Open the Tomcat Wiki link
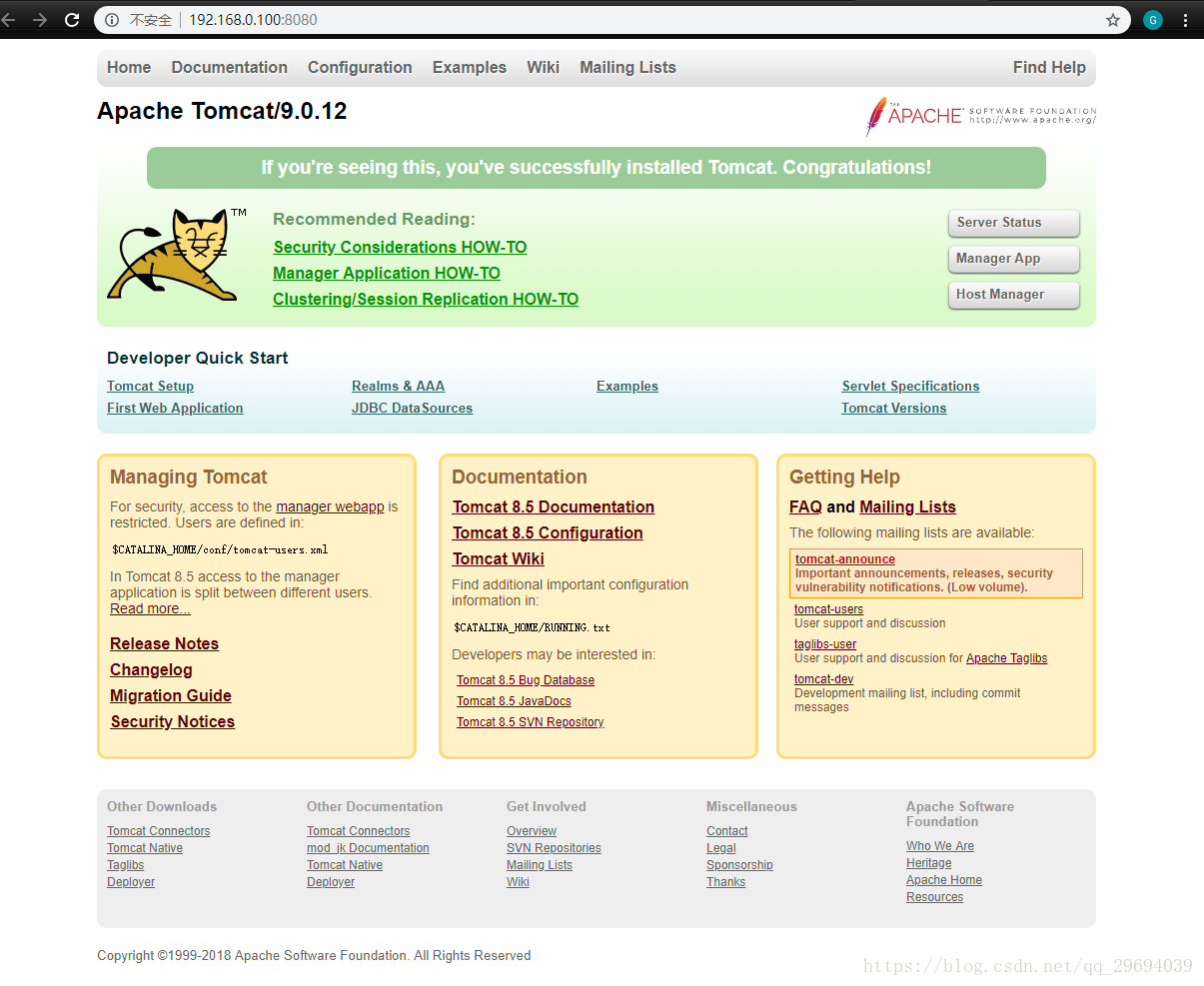The height and width of the screenshot is (986, 1204). 499,559
